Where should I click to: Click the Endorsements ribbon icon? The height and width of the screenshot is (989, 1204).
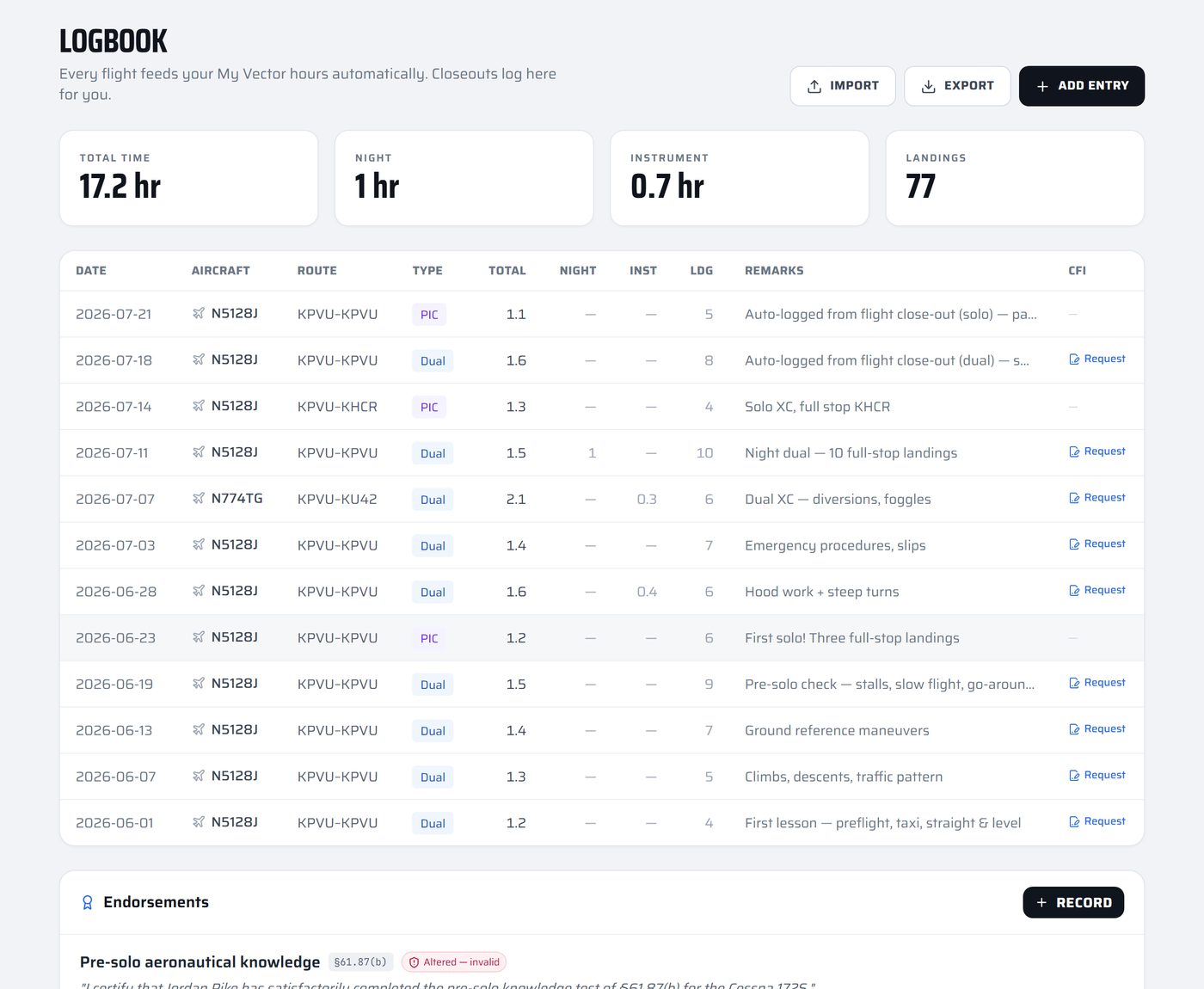(87, 902)
